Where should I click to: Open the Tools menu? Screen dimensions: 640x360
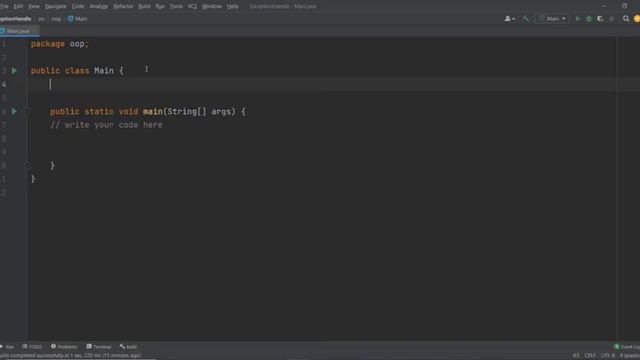click(176, 6)
